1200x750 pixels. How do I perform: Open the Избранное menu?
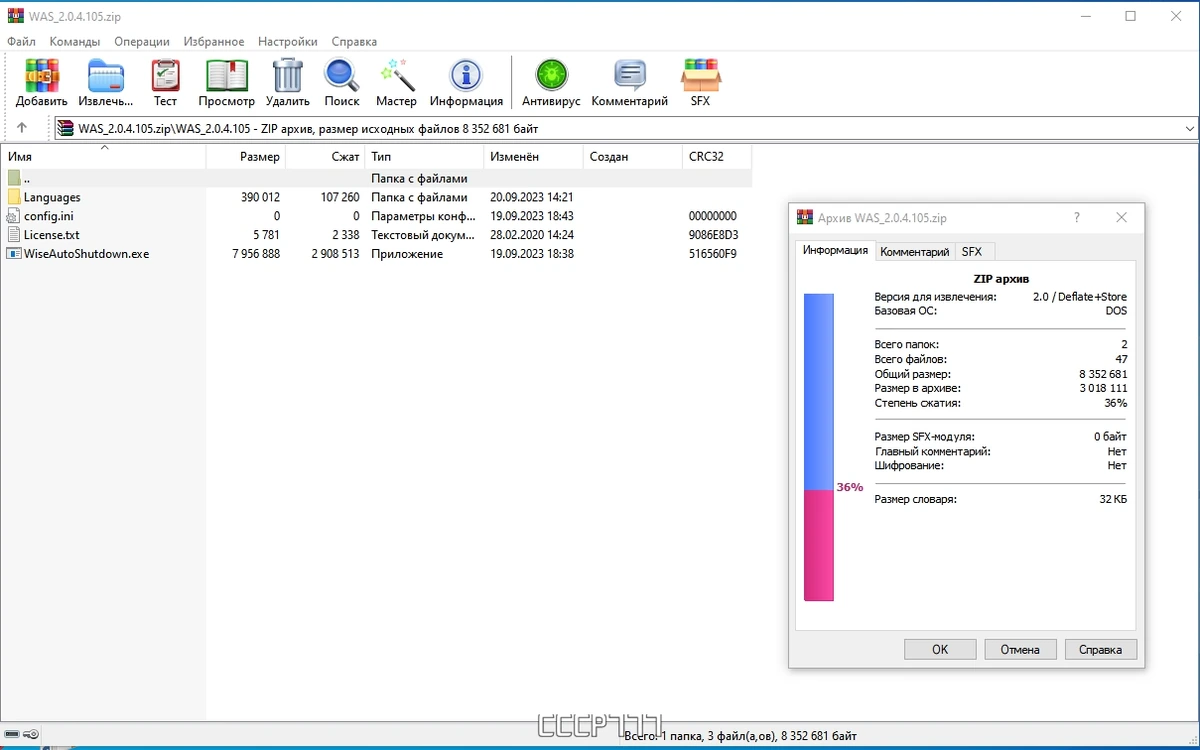point(214,42)
